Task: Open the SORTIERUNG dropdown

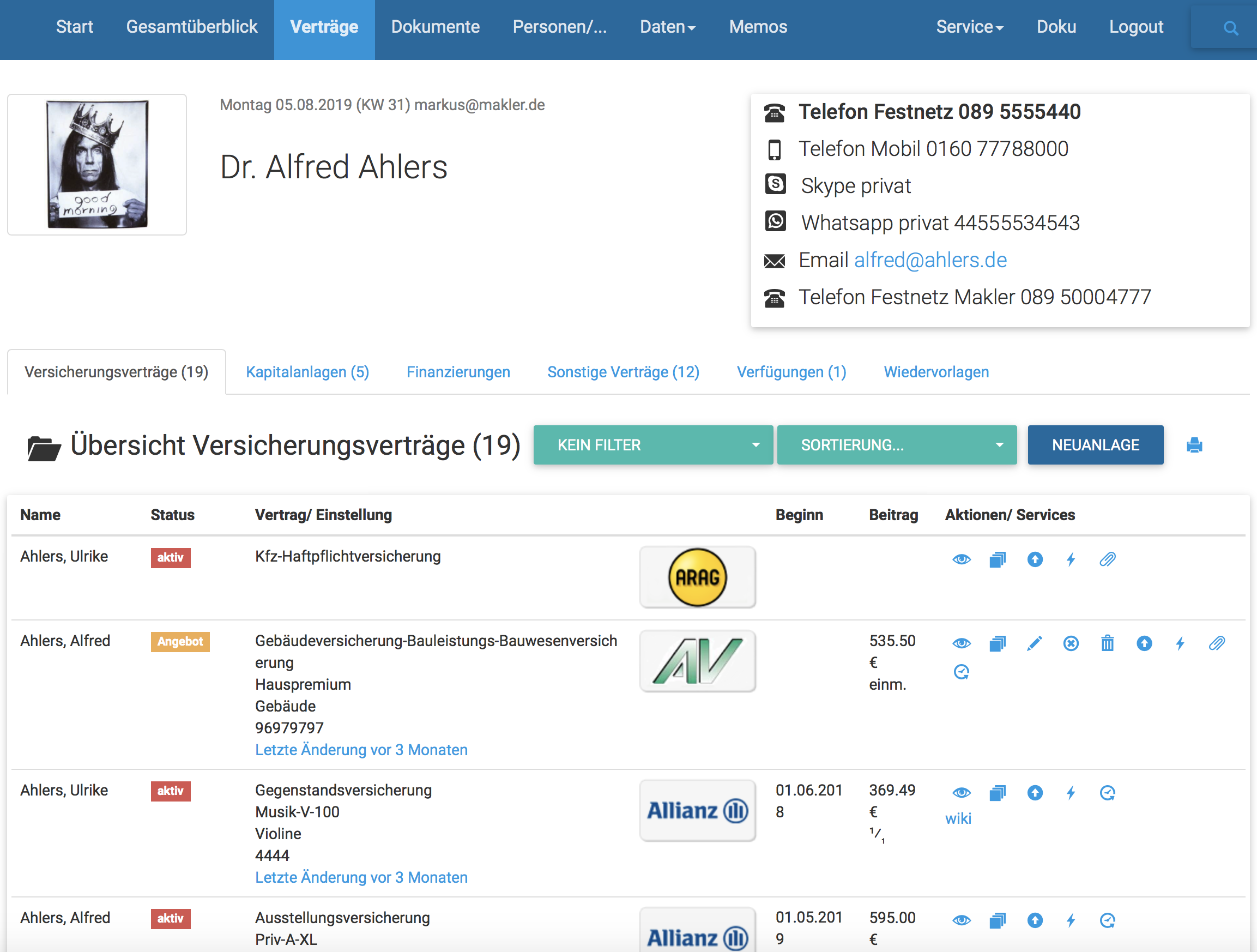Action: 897,445
